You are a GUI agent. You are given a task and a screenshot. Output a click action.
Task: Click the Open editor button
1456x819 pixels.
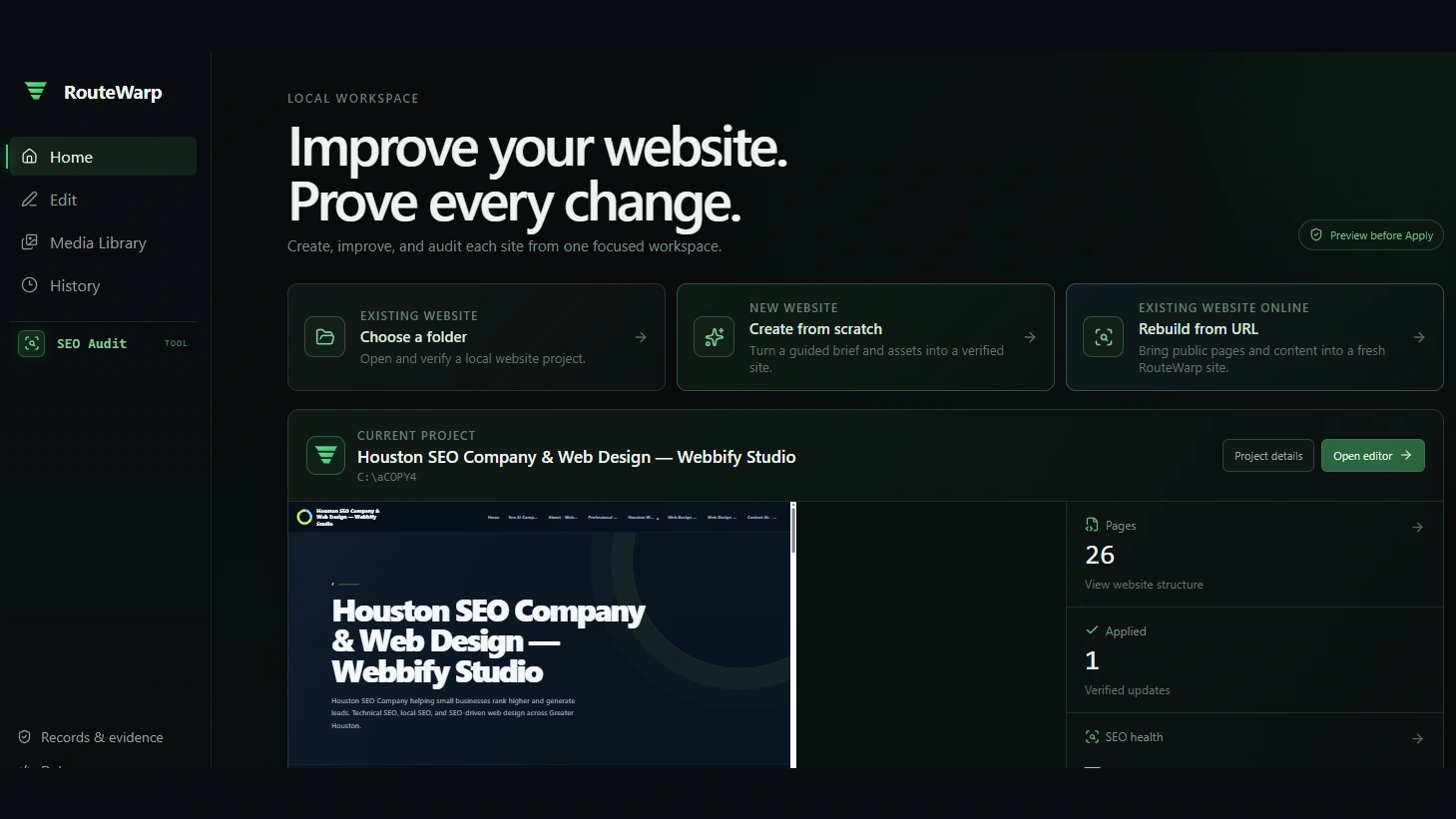[x=1373, y=456]
